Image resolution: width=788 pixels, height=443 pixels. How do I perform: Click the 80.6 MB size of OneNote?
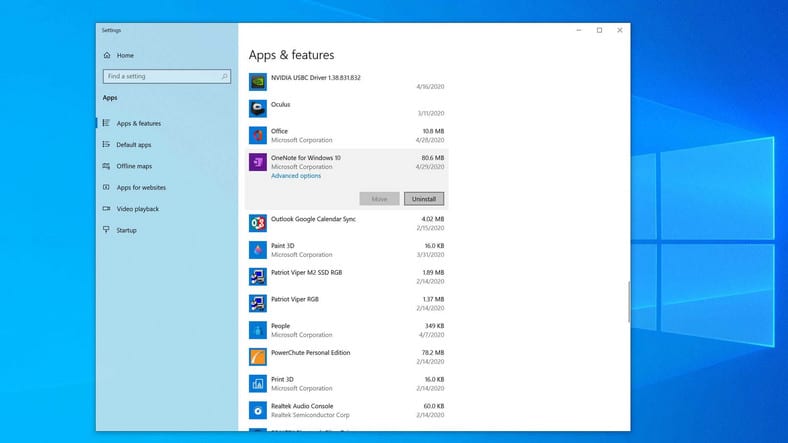(x=433, y=158)
